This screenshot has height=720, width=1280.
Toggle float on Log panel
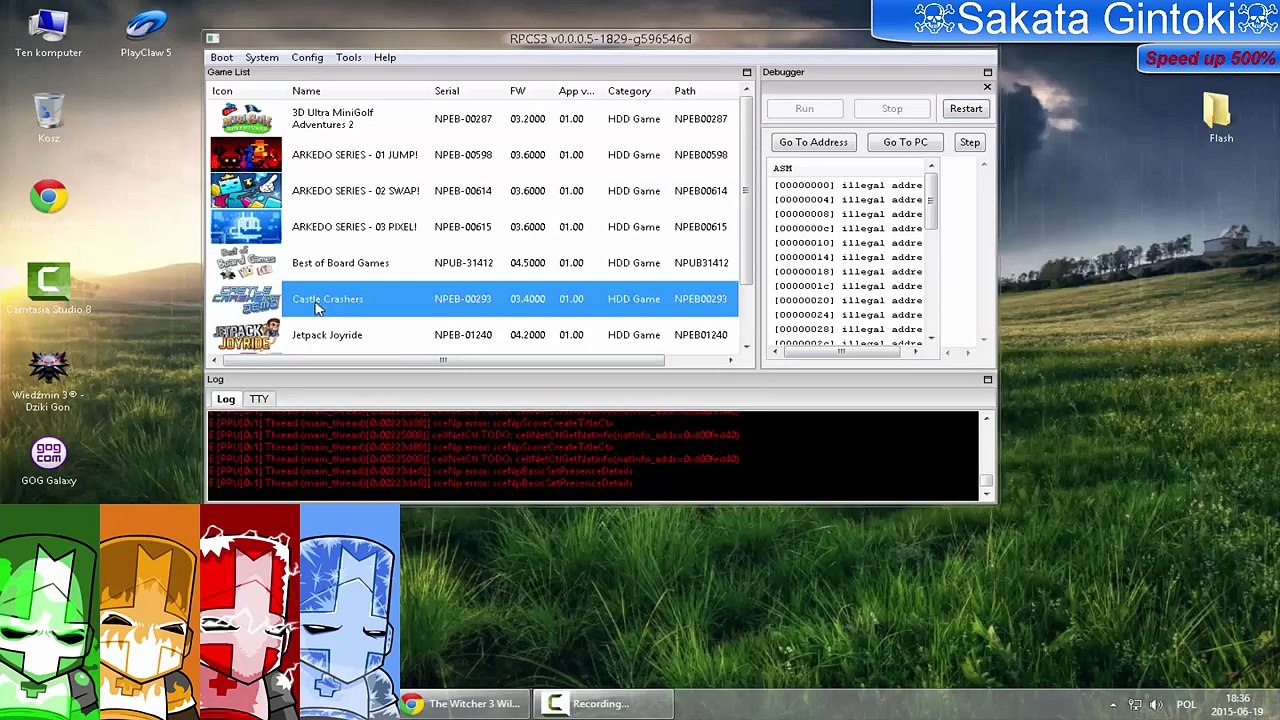pos(987,379)
